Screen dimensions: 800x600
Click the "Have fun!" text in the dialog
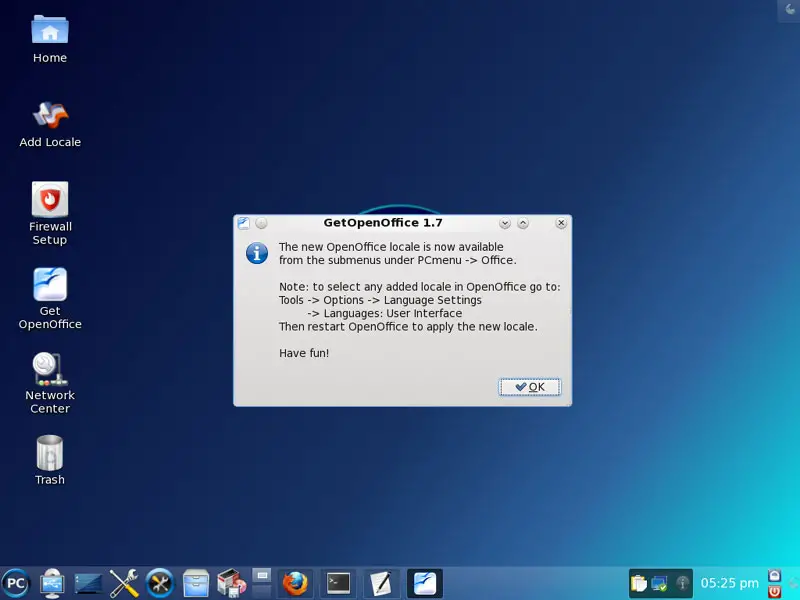pyautogui.click(x=304, y=353)
